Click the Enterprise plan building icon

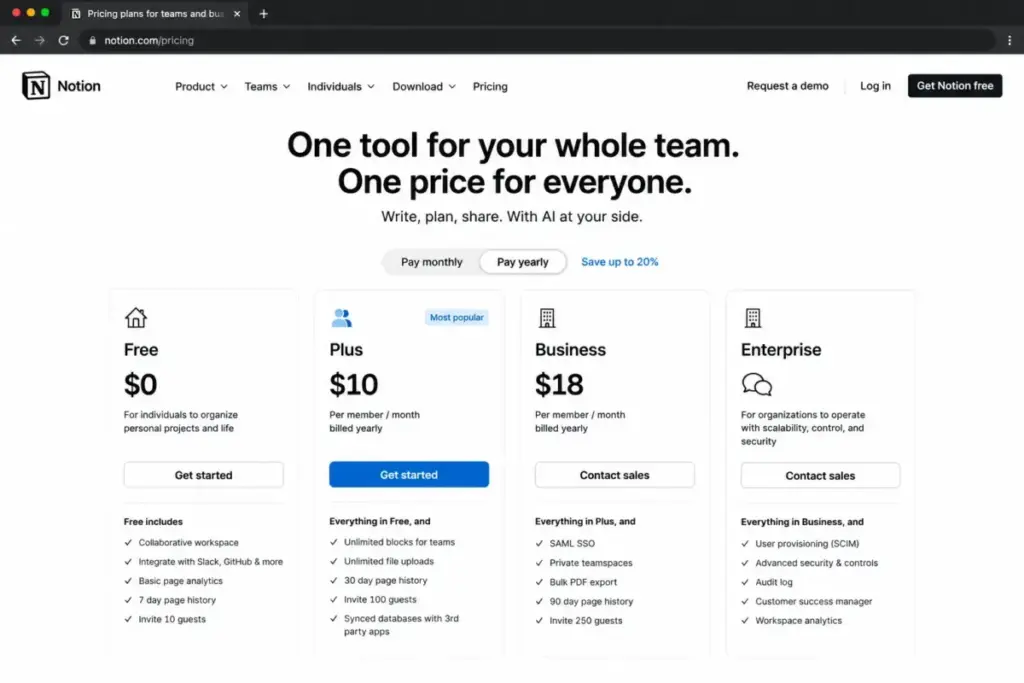(752, 318)
